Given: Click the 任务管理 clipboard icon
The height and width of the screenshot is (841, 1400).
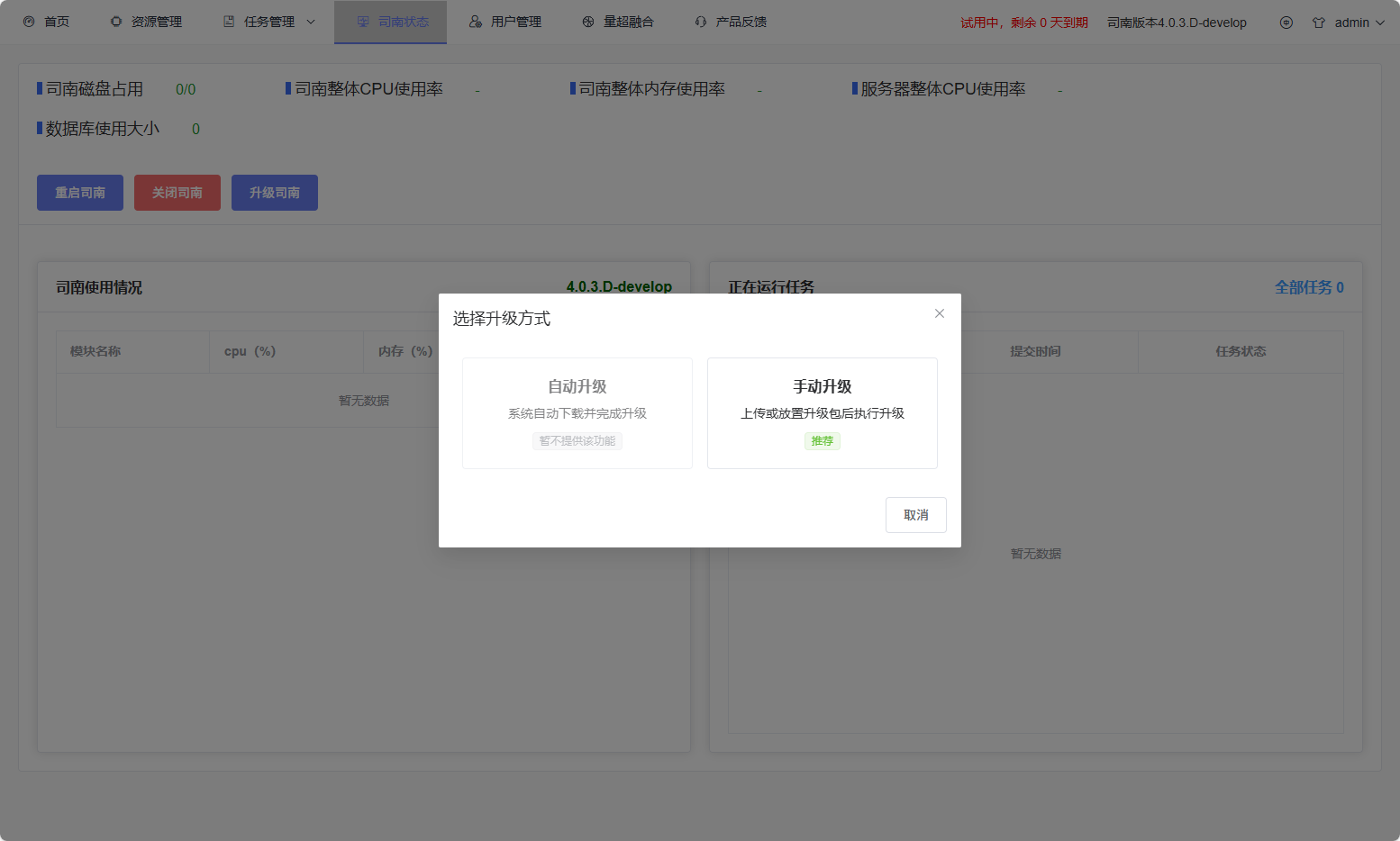Looking at the screenshot, I should point(229,22).
